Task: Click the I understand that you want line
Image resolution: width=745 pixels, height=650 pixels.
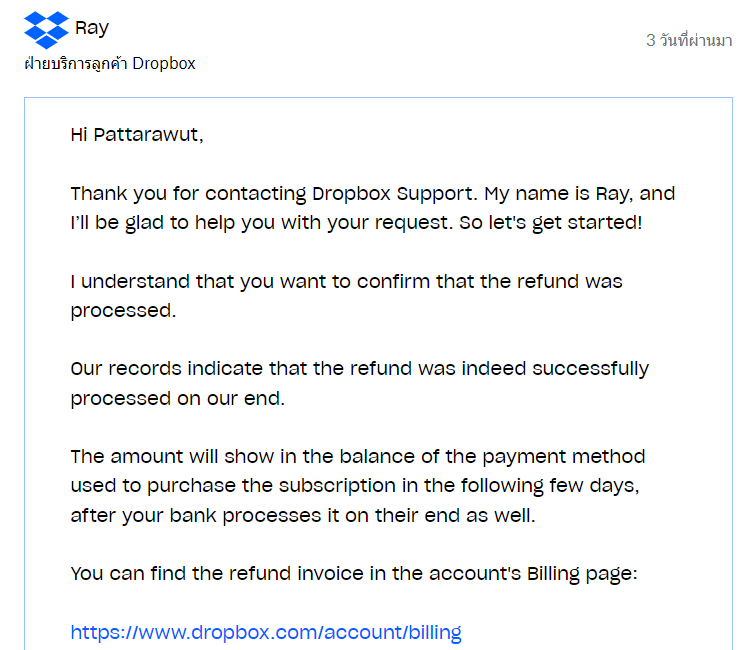Action: [346, 282]
